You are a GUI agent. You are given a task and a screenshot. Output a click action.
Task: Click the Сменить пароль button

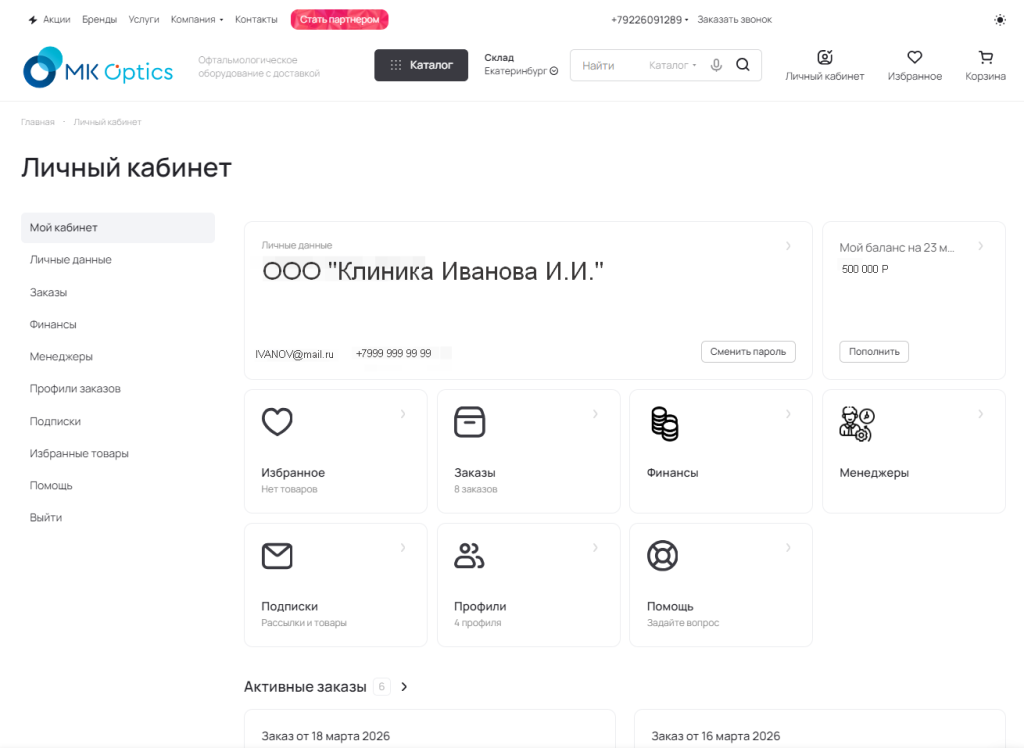pos(748,351)
